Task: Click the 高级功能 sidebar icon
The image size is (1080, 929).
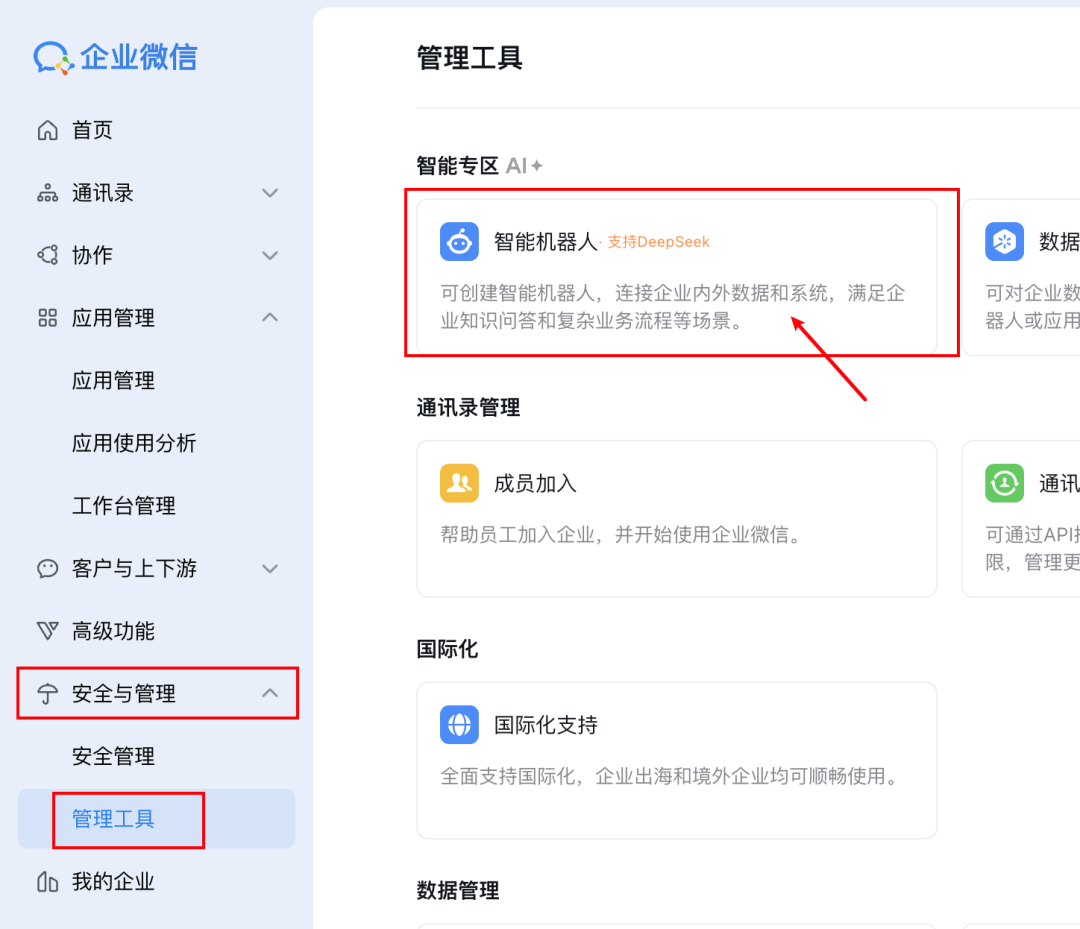Action: click(x=46, y=631)
